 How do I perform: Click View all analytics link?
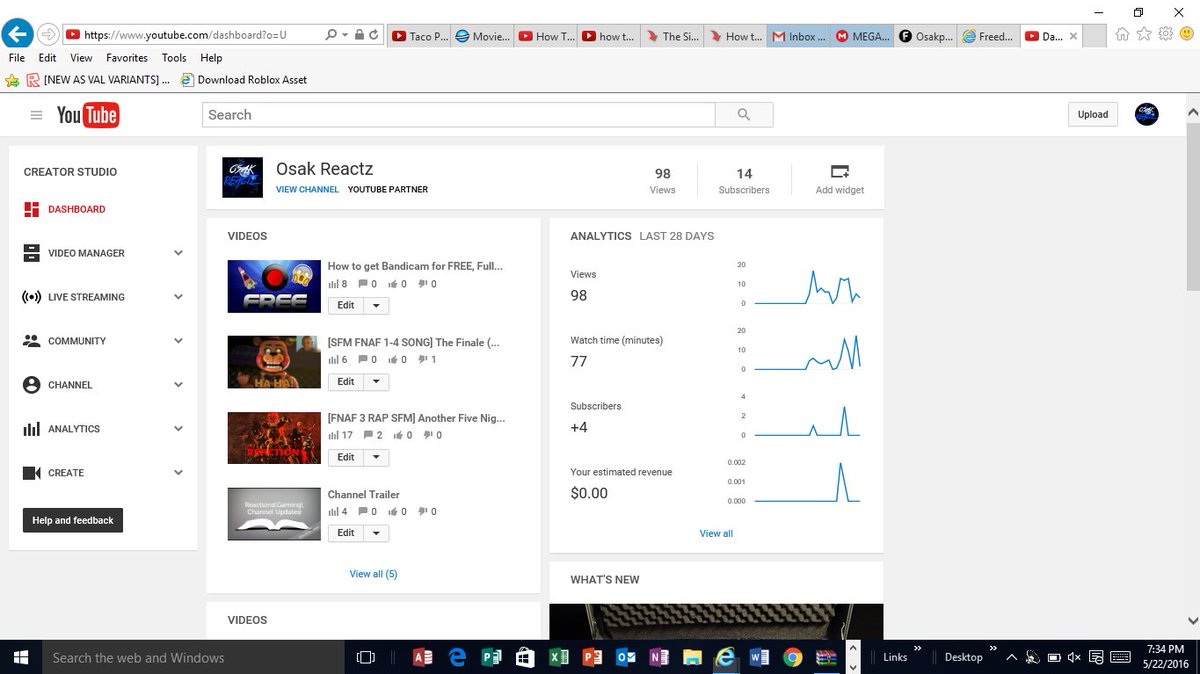[x=716, y=534]
